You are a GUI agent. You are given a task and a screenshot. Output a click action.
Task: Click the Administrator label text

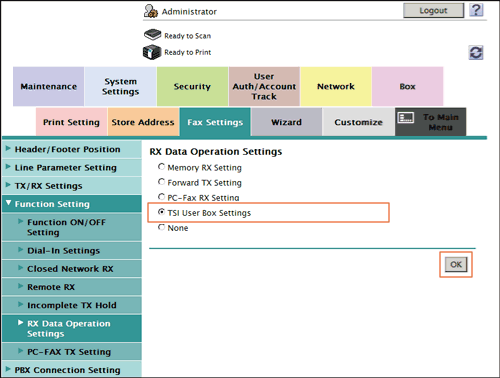189,12
